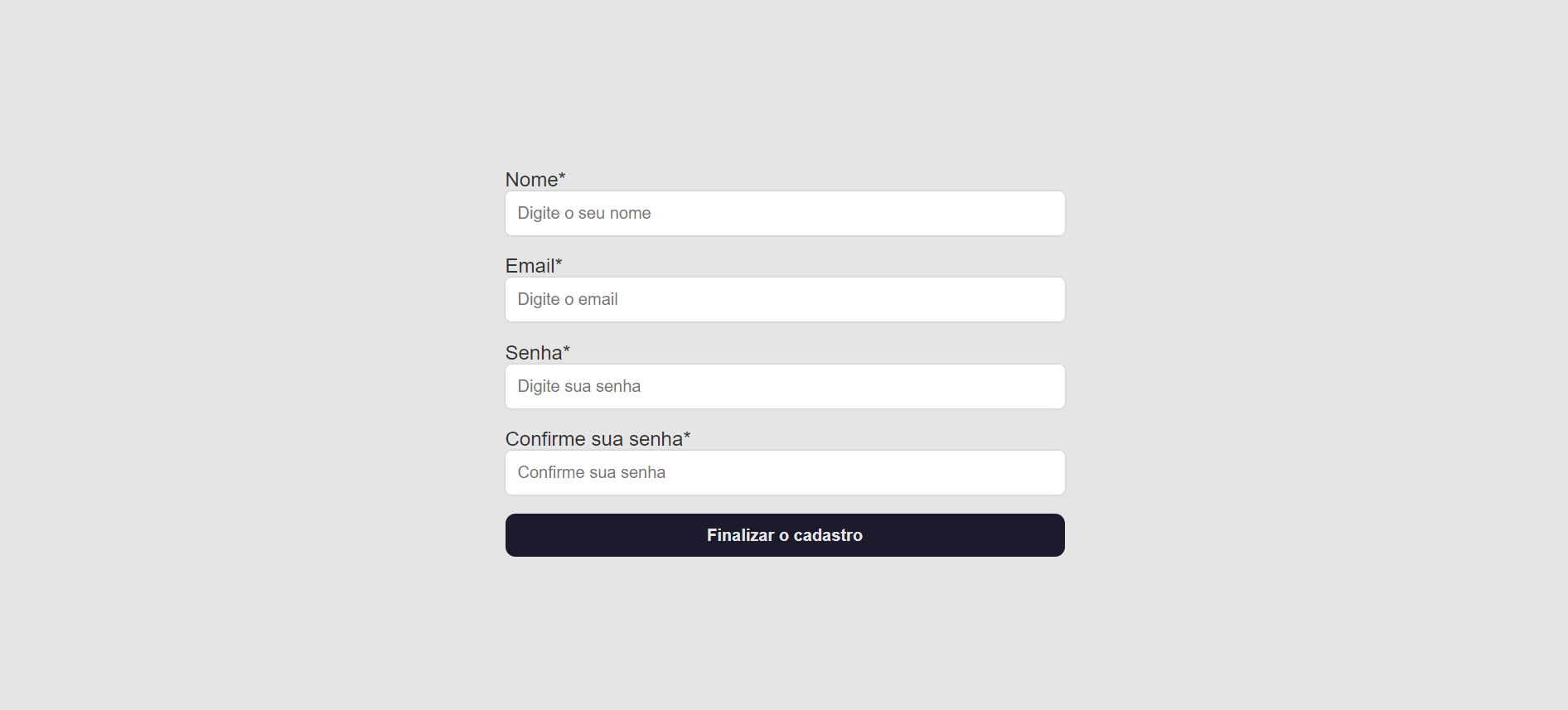Image resolution: width=1568 pixels, height=710 pixels.
Task: Click the Digite sua senha placeholder
Action: click(x=578, y=386)
